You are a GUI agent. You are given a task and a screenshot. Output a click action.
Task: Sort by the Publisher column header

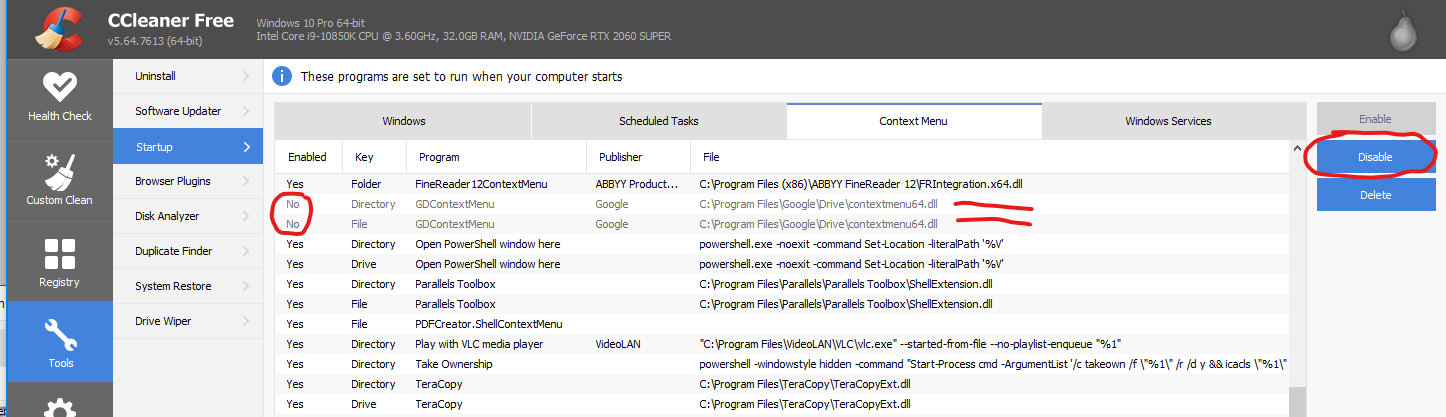pyautogui.click(x=638, y=157)
